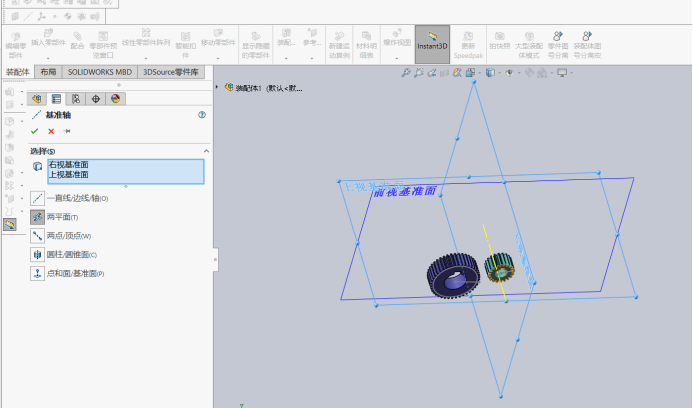Select the one line/edge/axis option
The height and width of the screenshot is (408, 693).
[x=69, y=198]
